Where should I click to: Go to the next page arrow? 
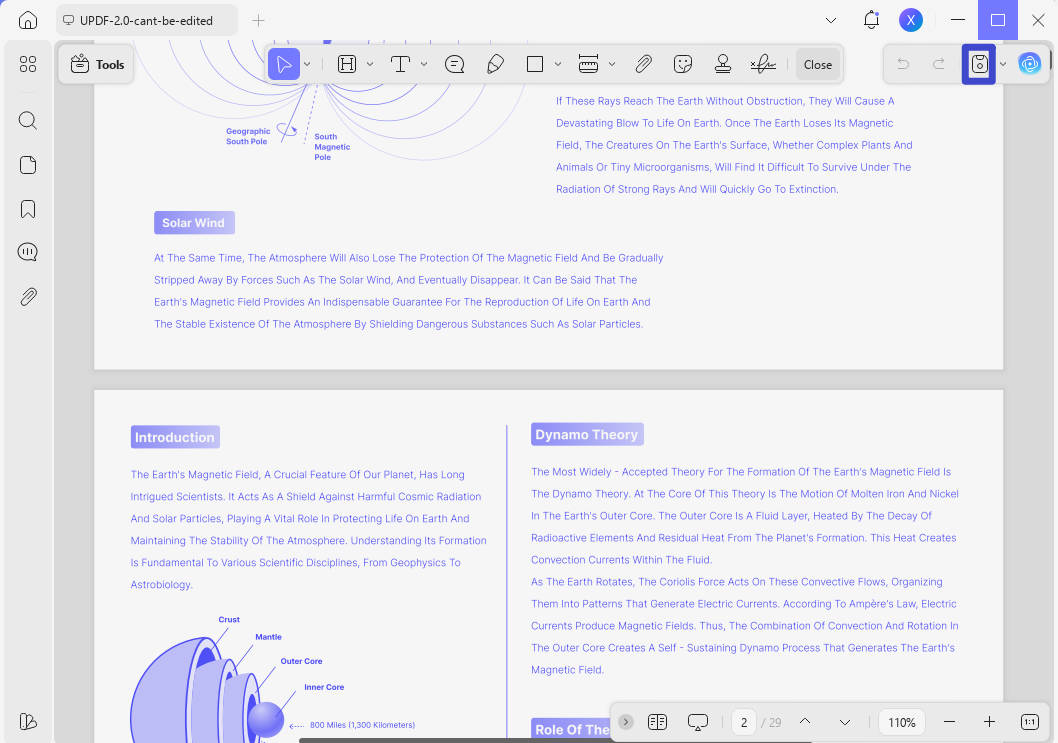(845, 722)
